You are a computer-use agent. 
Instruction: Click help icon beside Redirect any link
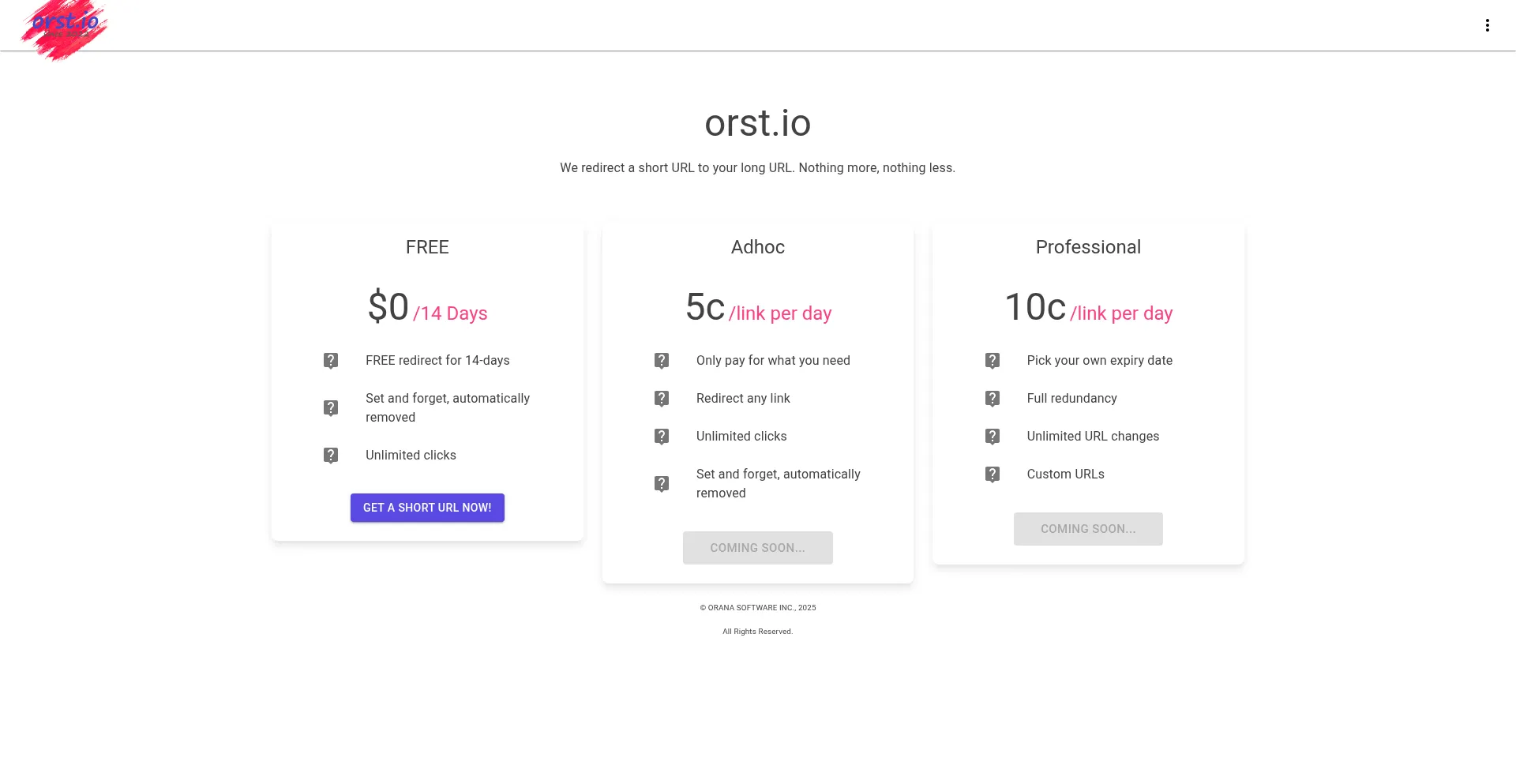tap(662, 399)
